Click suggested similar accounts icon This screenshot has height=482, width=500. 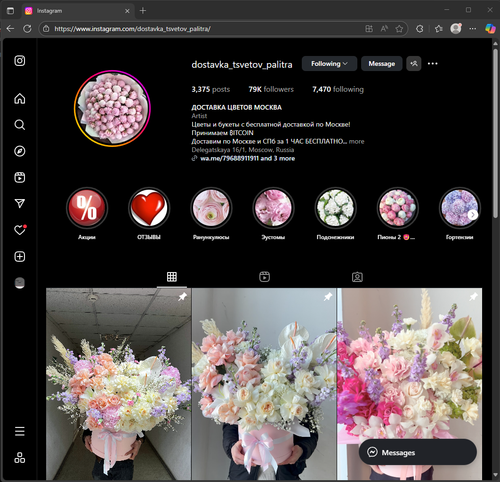tap(414, 64)
